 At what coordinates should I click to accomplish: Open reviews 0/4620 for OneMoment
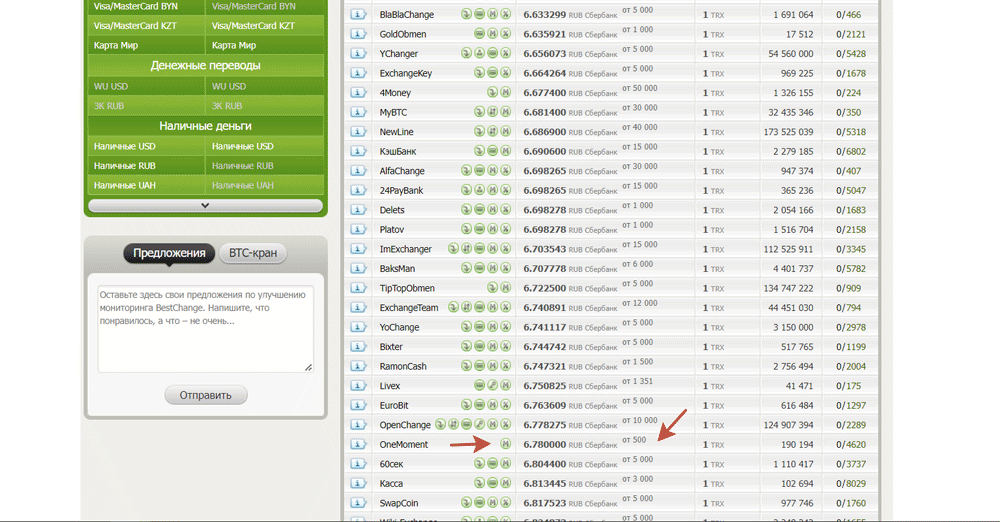(x=851, y=445)
